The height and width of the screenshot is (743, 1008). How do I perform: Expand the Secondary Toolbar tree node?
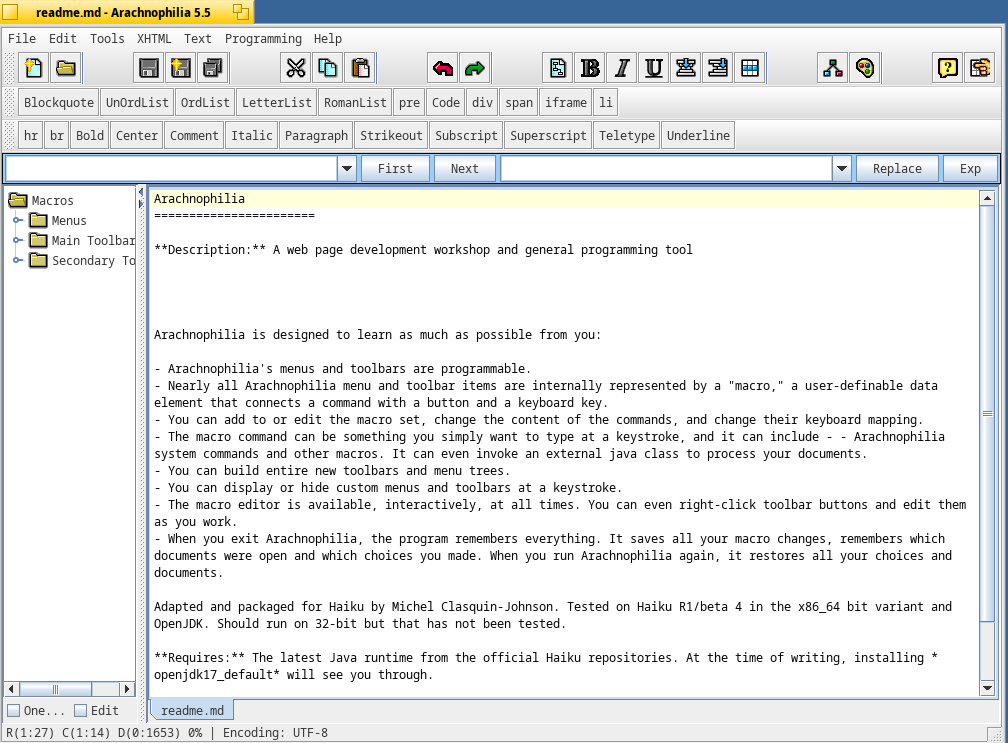coord(18,260)
